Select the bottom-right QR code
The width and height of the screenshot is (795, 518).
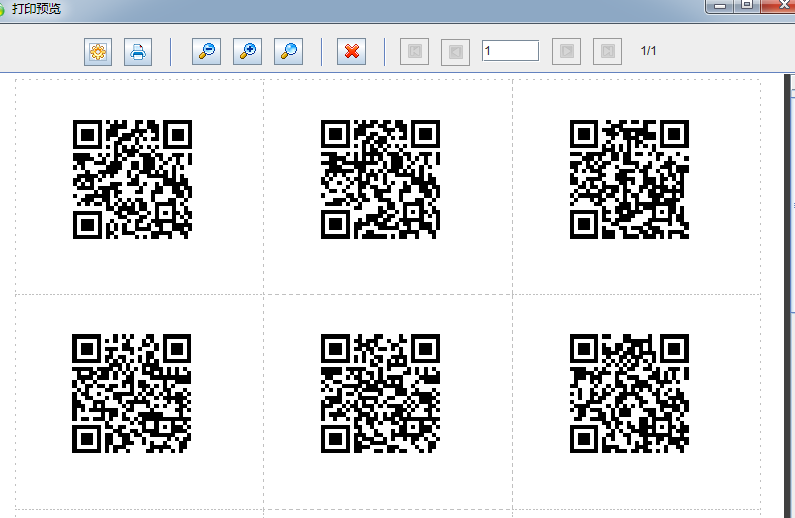(629, 393)
